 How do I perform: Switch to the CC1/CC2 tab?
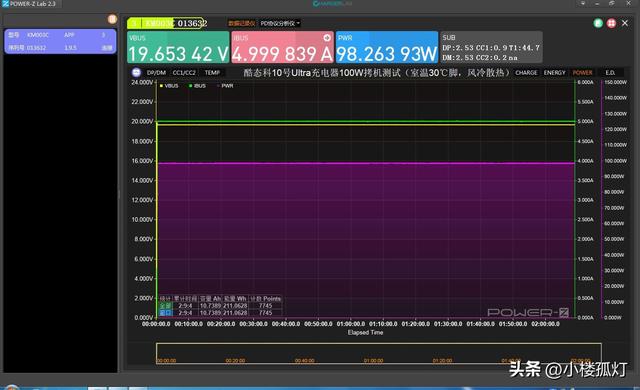(x=184, y=73)
